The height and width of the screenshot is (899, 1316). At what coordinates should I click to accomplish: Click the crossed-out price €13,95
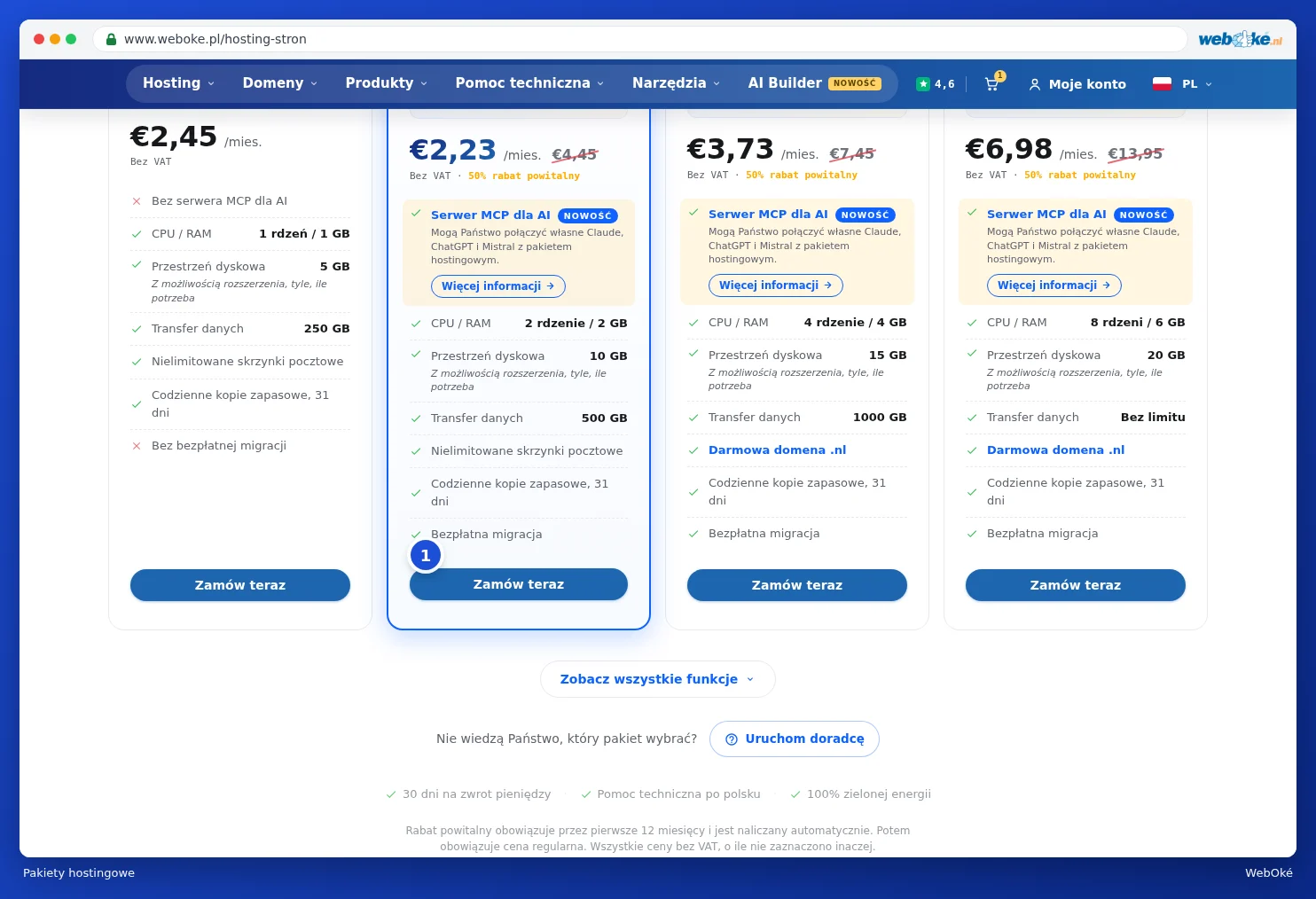pos(1136,153)
